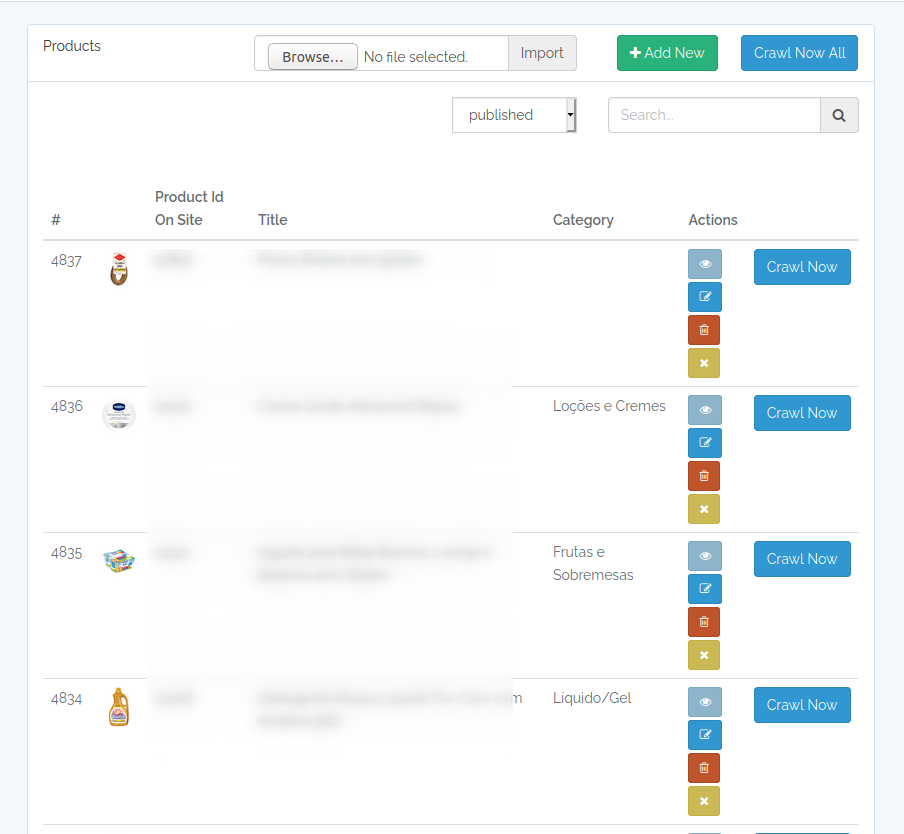The image size is (904, 834).
Task: Expand the dropdown arrow next to published
Action: 570,114
